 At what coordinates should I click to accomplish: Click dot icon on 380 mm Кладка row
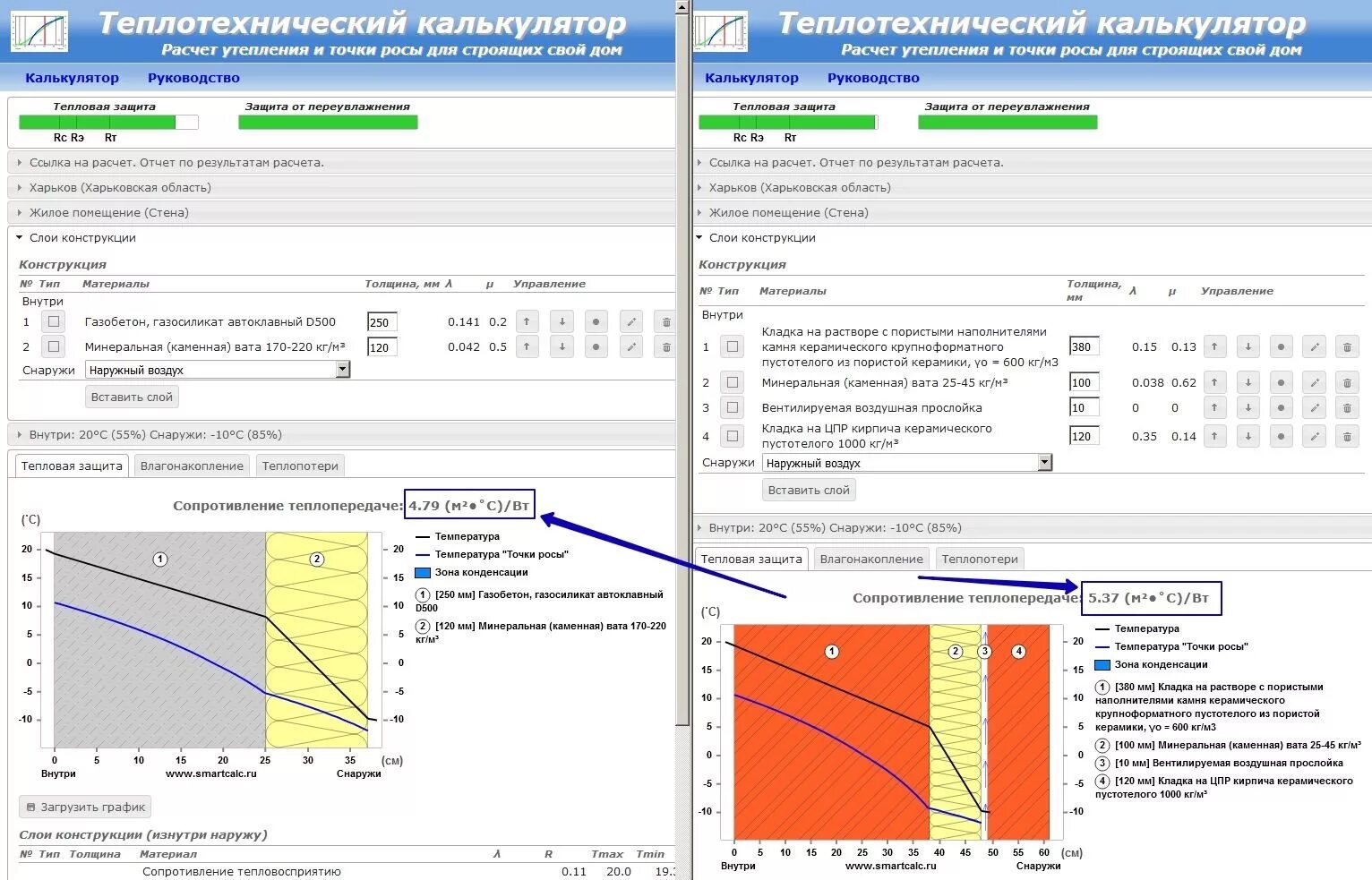click(x=1282, y=346)
